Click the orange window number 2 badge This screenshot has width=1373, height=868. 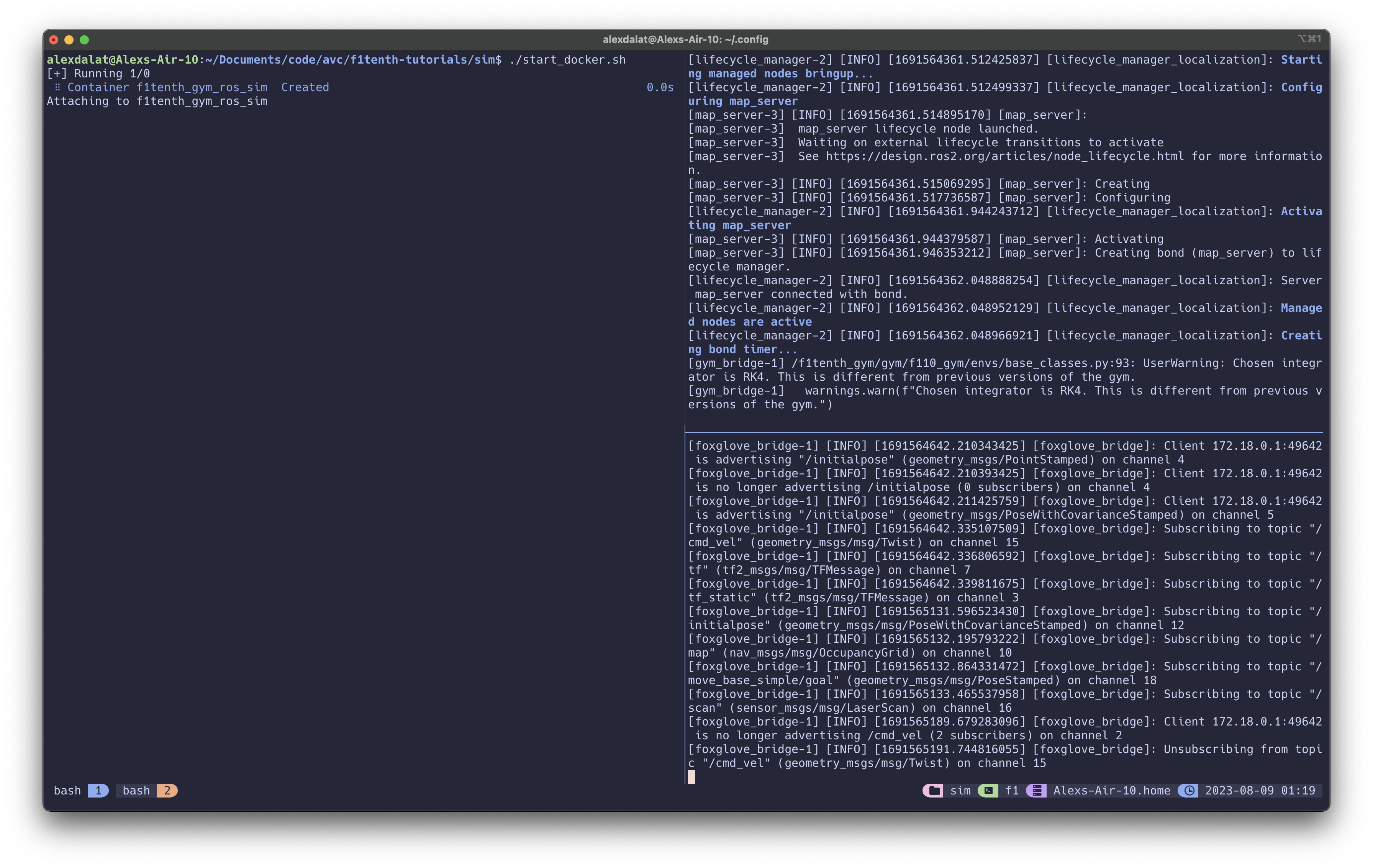pos(167,791)
